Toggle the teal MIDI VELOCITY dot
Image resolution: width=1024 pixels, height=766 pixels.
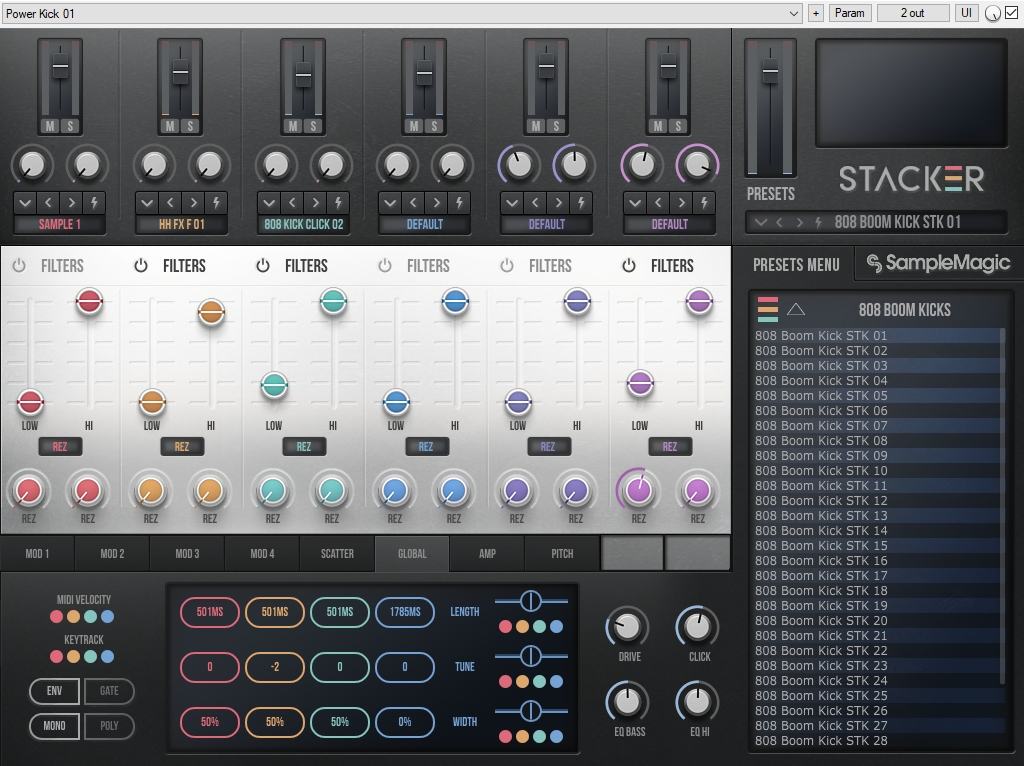(x=91, y=616)
